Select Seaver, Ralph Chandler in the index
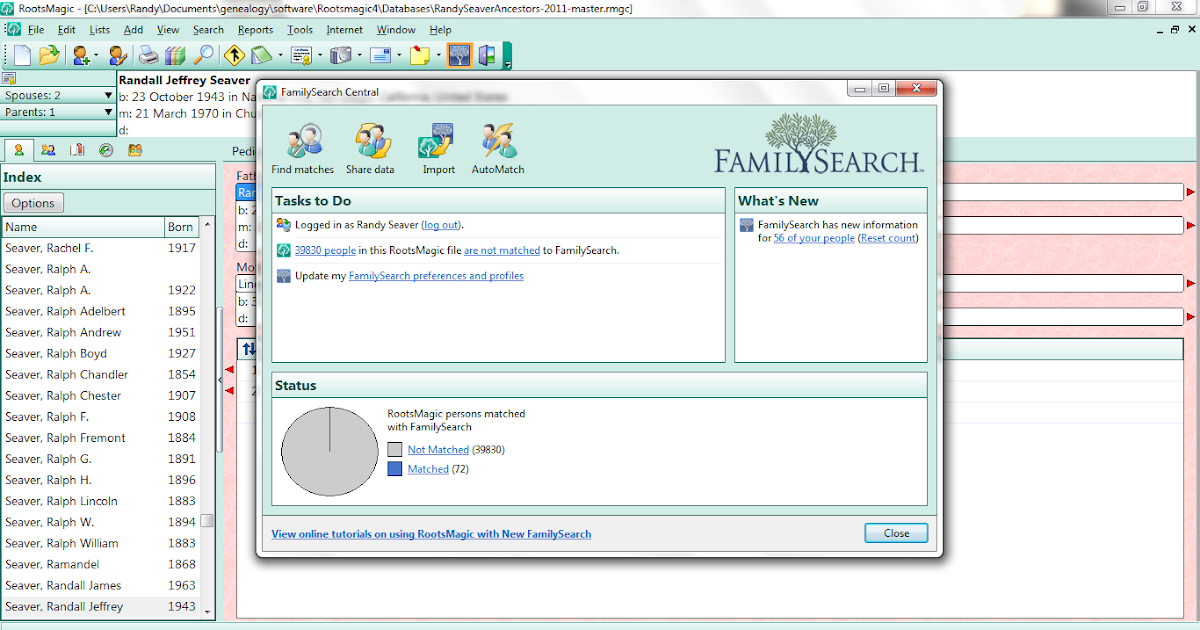This screenshot has width=1200, height=630. [x=100, y=374]
